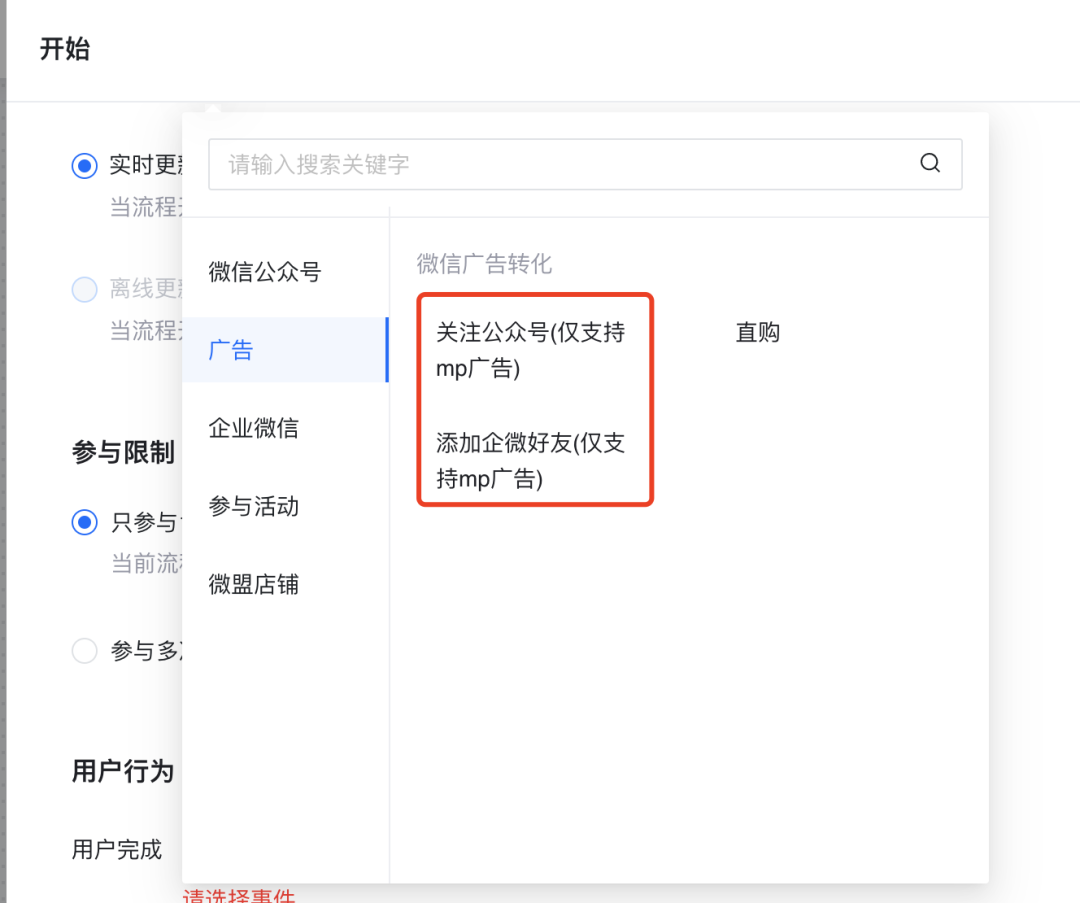Viewport: 1080px width, 903px height.
Task: Choose the 直购 event option
Action: (x=758, y=332)
